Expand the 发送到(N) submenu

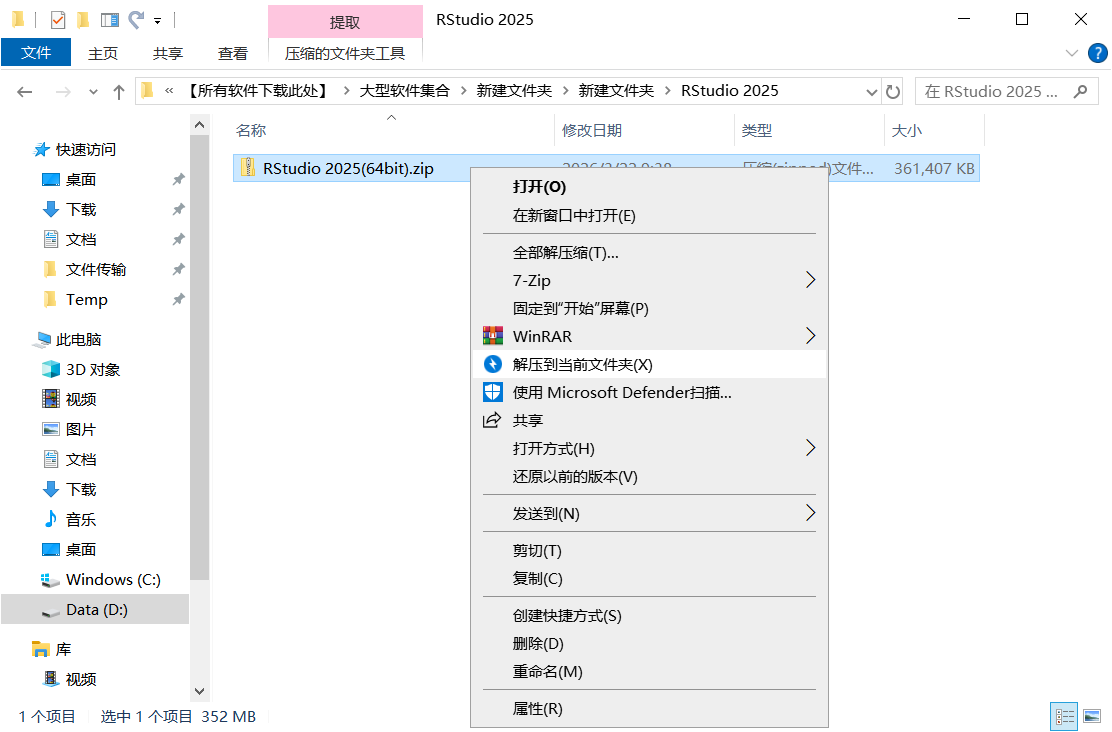[x=649, y=514]
